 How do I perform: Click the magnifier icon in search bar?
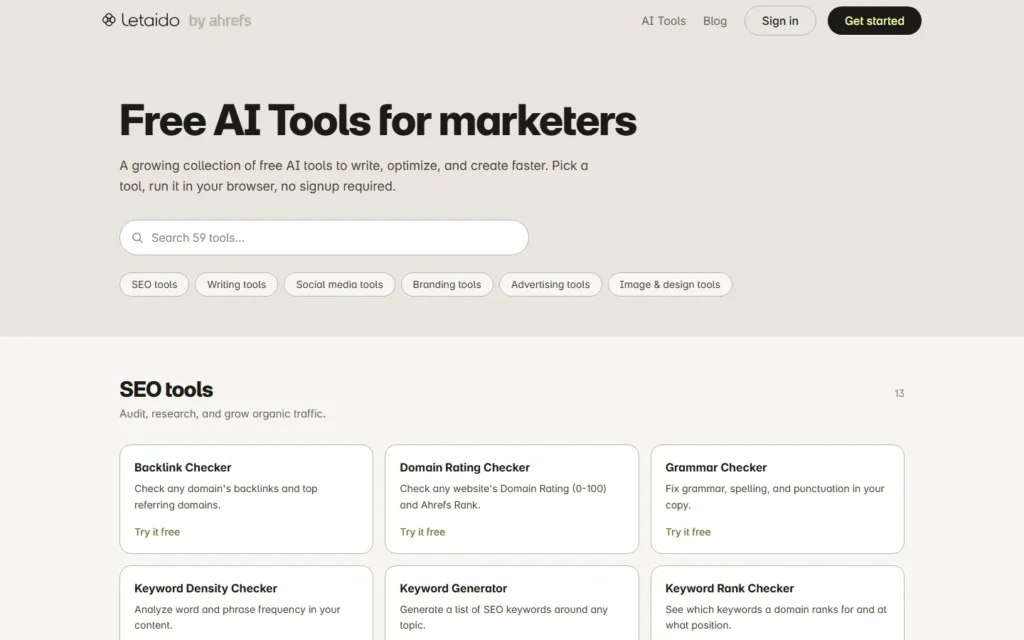tap(137, 238)
